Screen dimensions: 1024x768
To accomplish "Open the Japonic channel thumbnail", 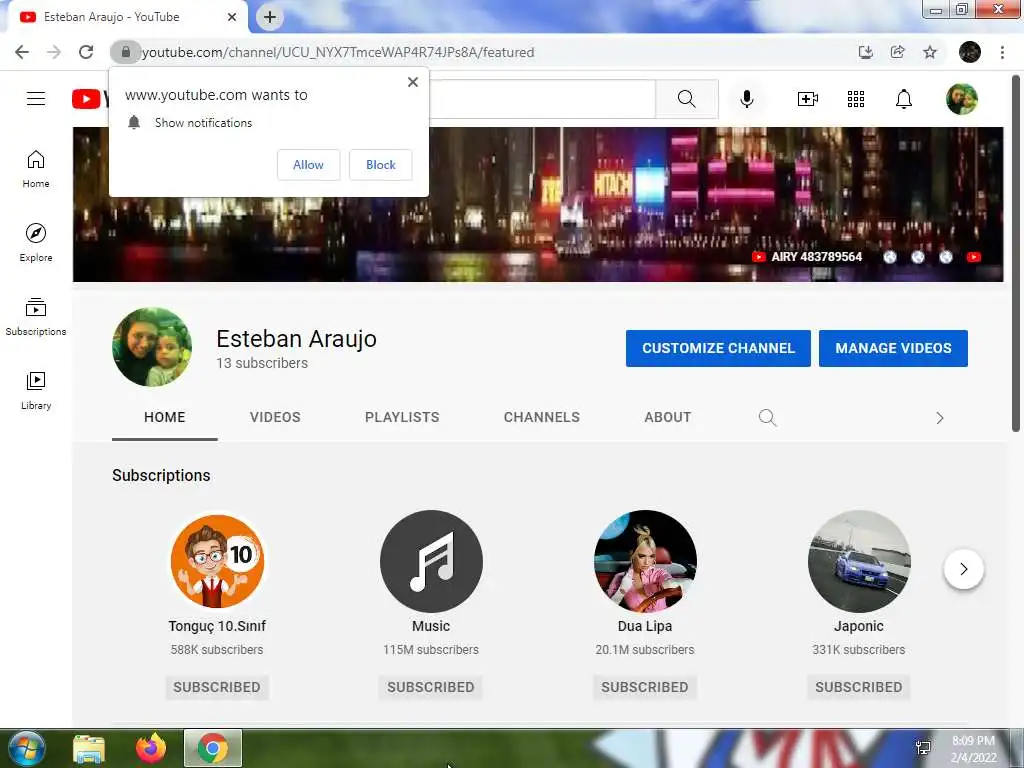I will pos(859,562).
